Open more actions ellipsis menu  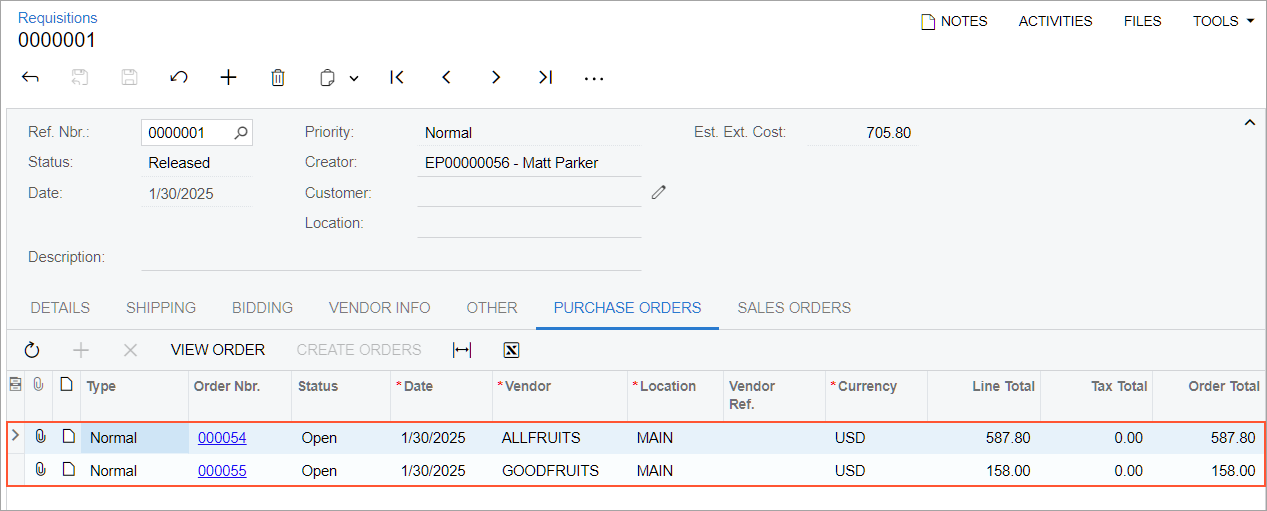(x=594, y=78)
